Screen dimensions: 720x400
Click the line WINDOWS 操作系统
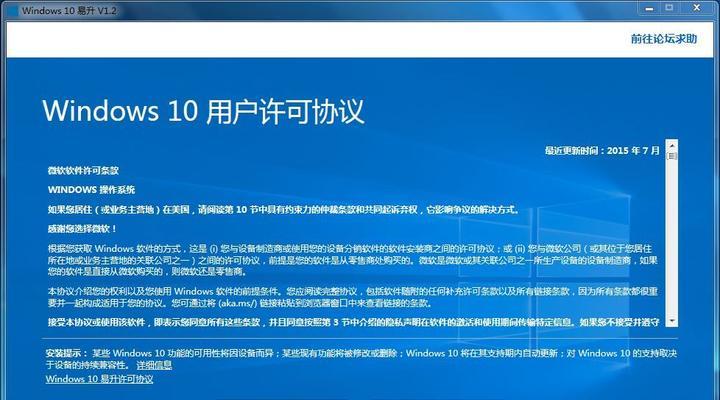(x=91, y=190)
